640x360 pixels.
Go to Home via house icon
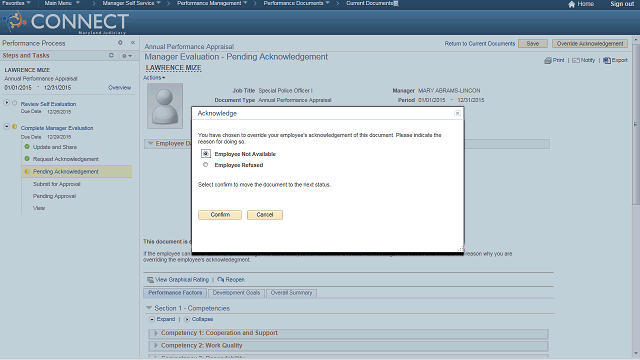(x=571, y=4)
